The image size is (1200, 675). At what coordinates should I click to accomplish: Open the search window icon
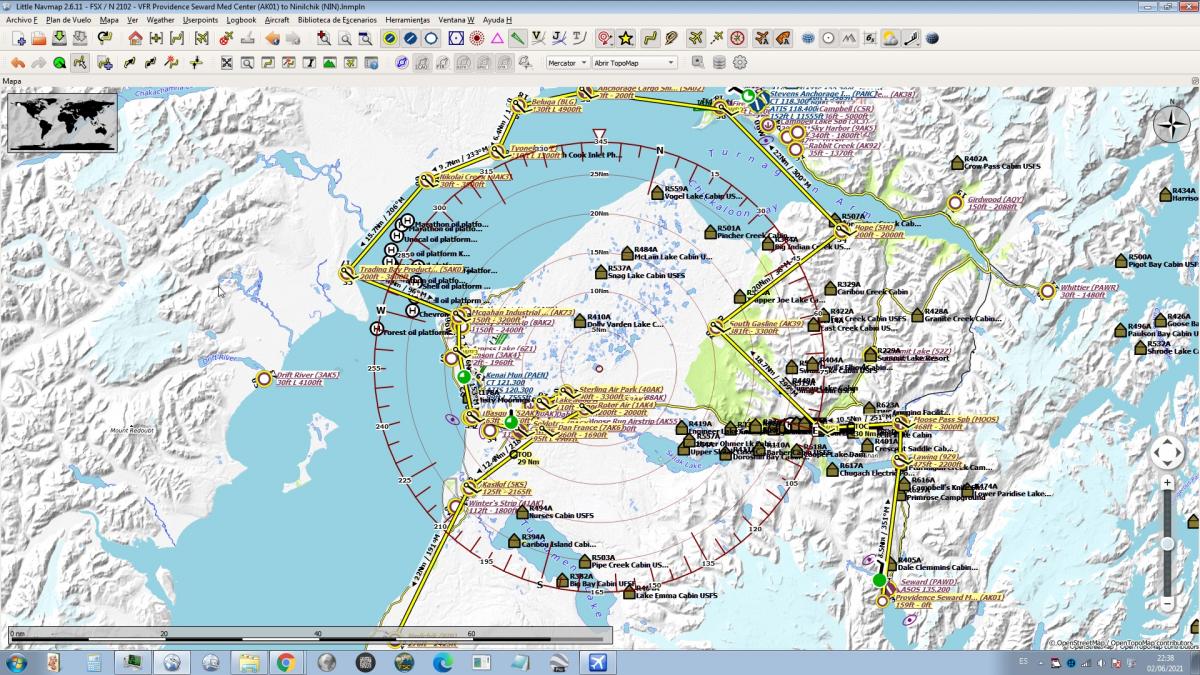pos(246,62)
